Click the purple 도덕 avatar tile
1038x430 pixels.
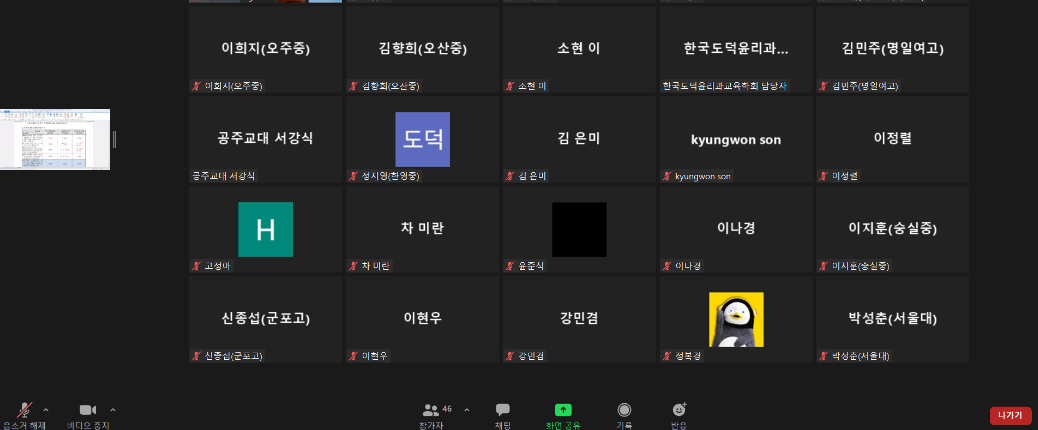click(x=422, y=139)
